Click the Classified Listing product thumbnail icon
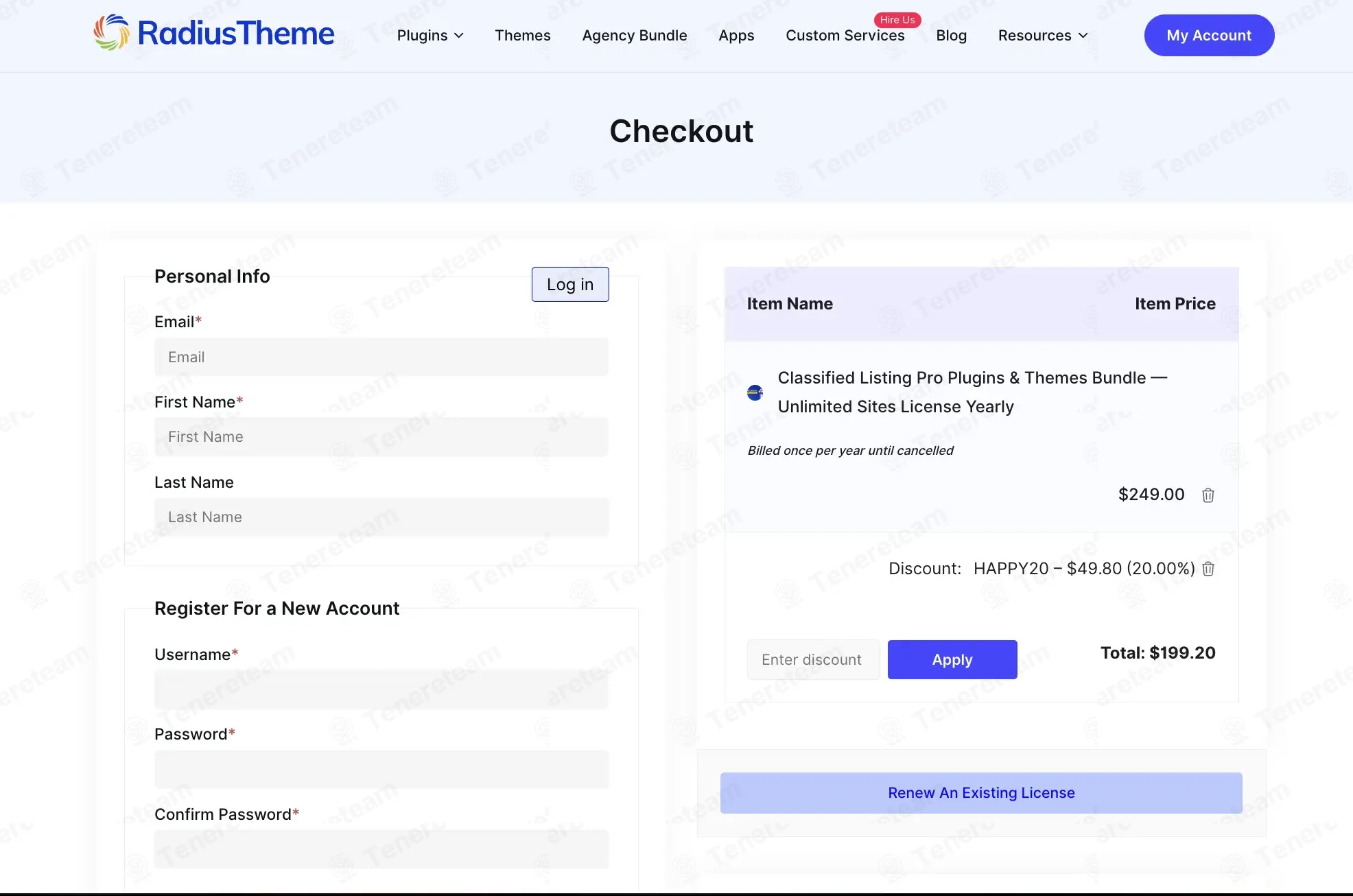 coord(755,392)
